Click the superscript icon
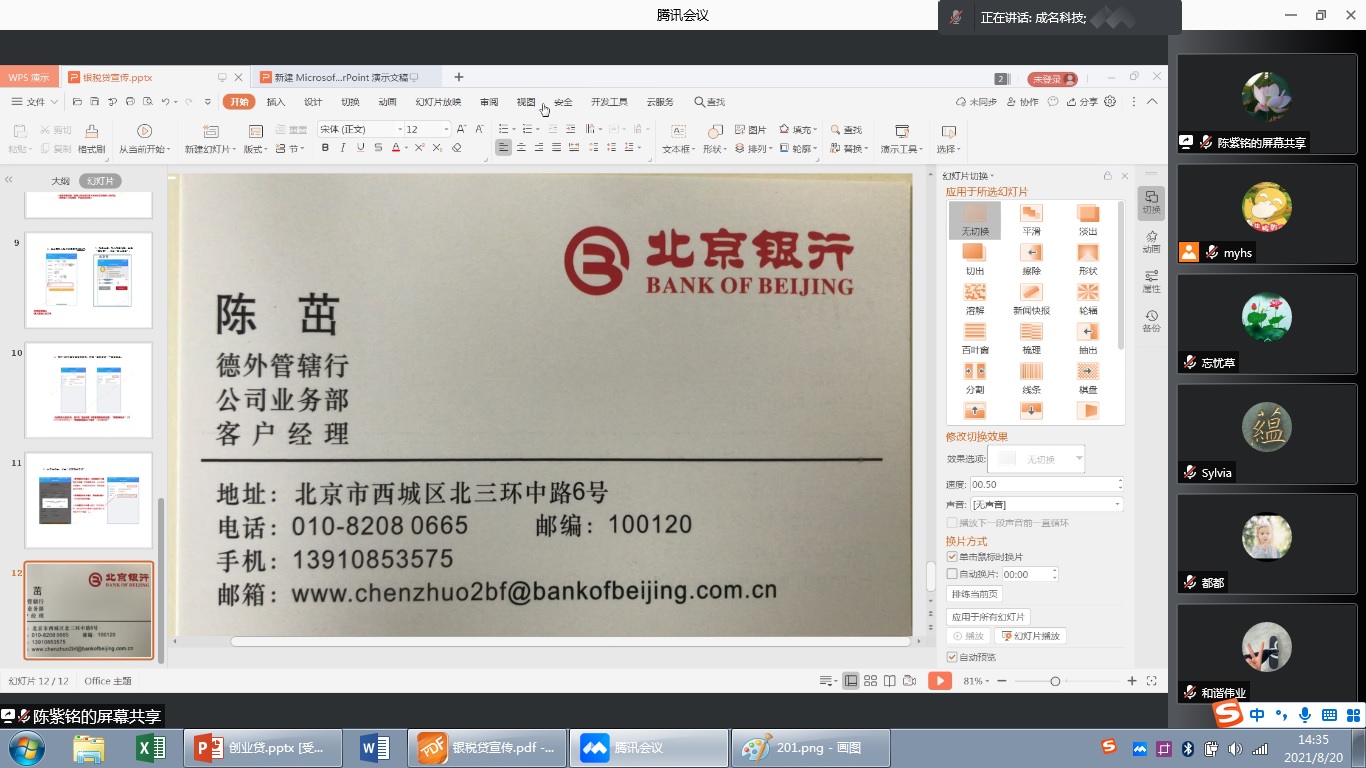1366x768 pixels. coord(421,148)
